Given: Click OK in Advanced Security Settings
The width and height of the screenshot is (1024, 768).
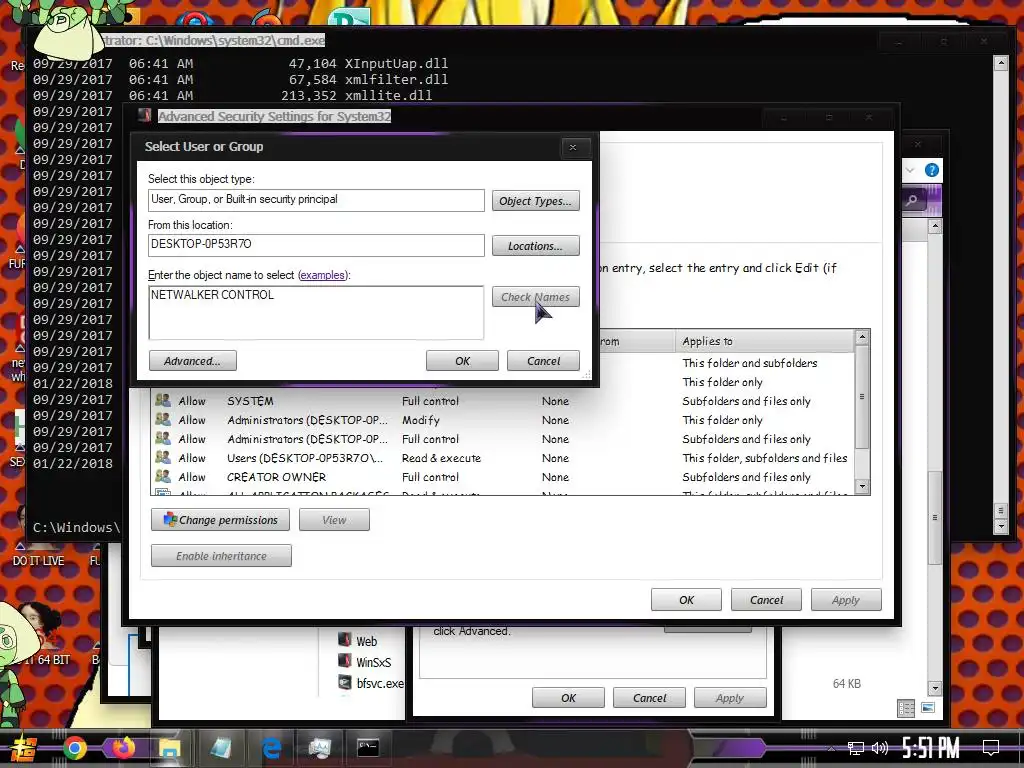Looking at the screenshot, I should click(686, 600).
